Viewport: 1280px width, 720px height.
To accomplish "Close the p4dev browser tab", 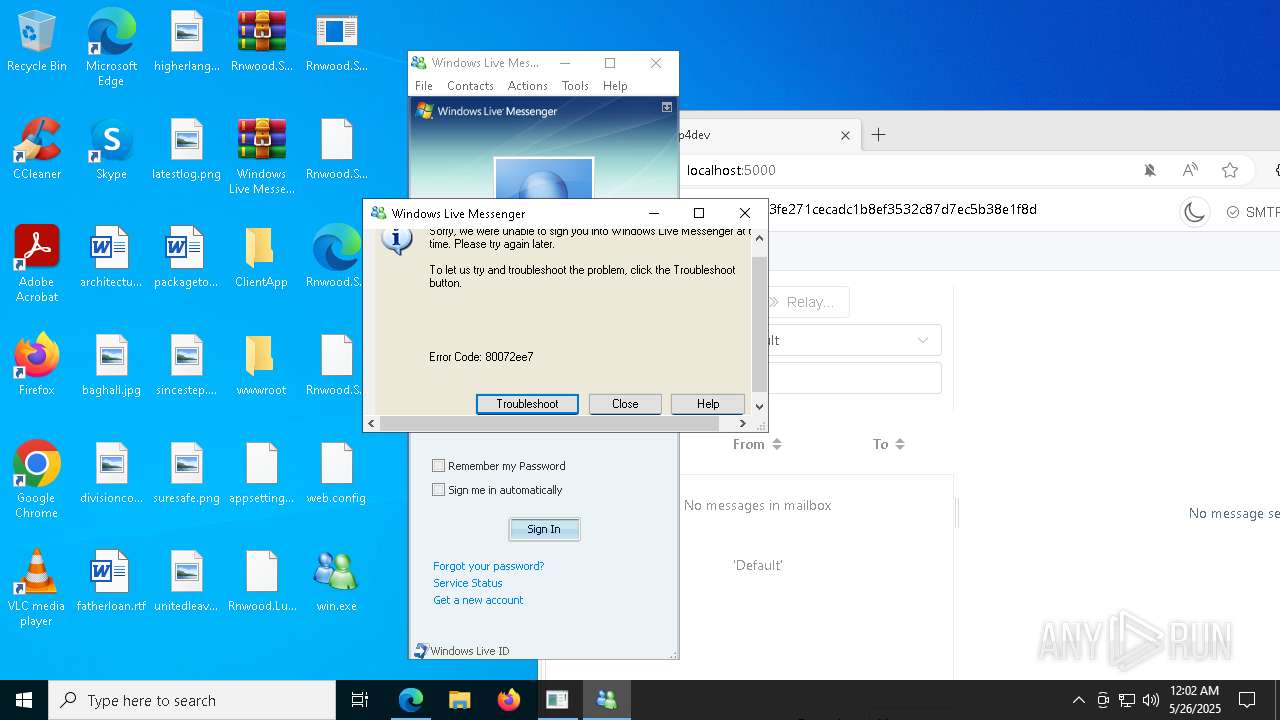I will click(845, 135).
